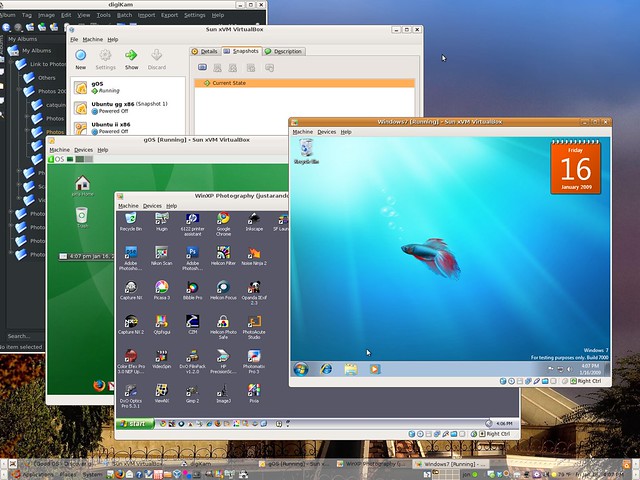Open Helicon Focus shortcut on WinXP desktop

click(x=223, y=291)
